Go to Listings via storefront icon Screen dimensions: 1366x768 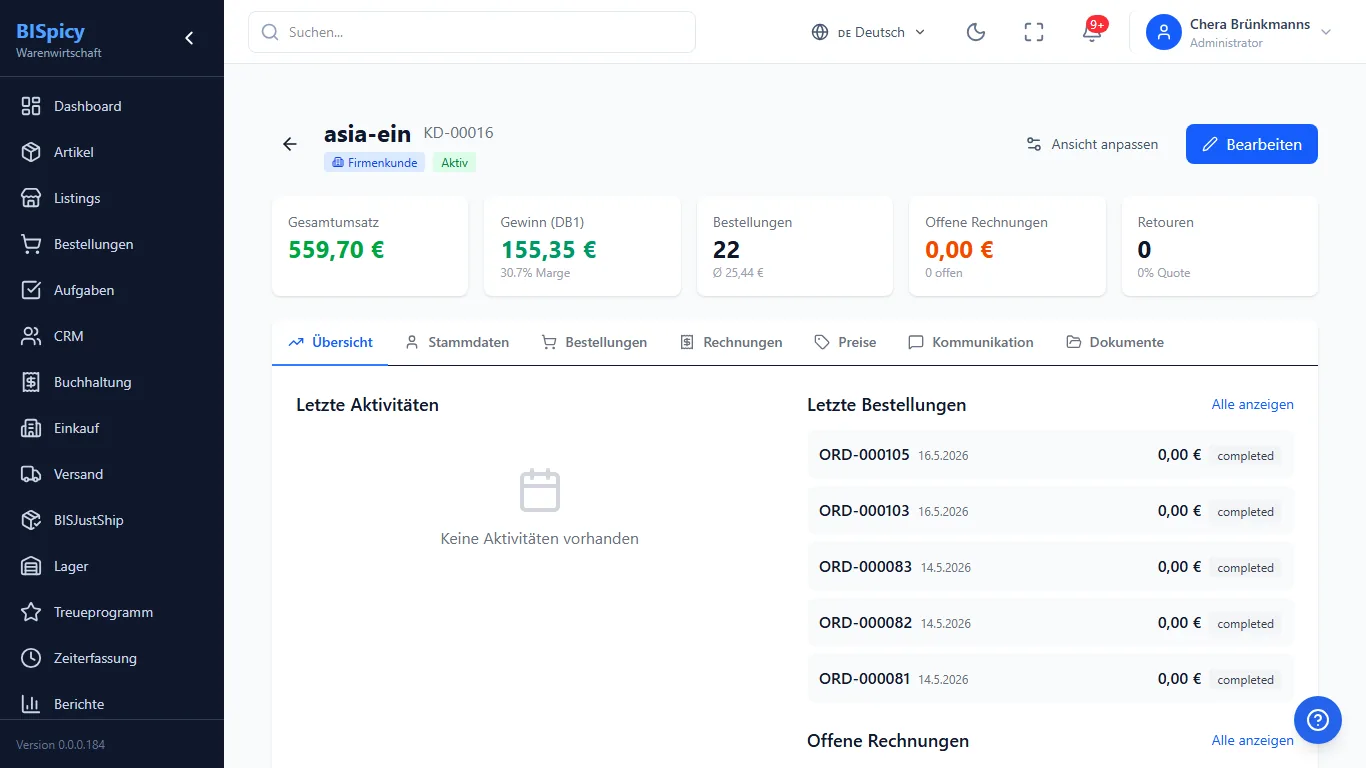point(31,198)
